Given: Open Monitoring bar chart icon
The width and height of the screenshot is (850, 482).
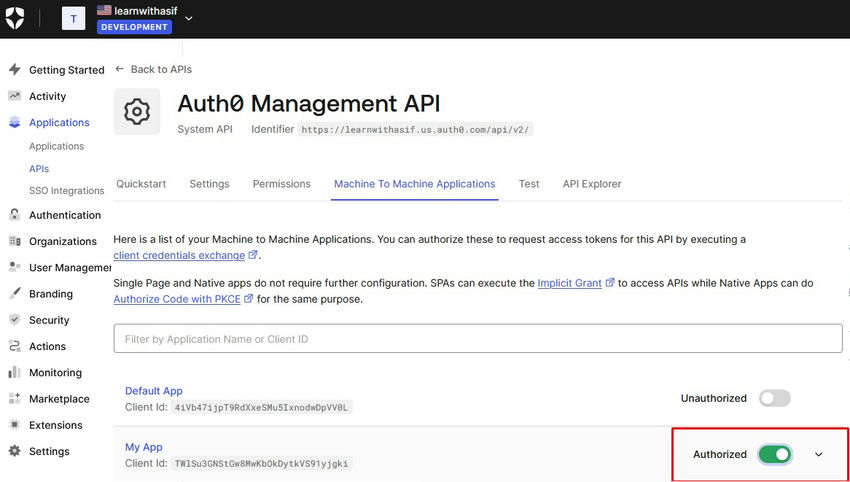Looking at the screenshot, I should pyautogui.click(x=15, y=372).
